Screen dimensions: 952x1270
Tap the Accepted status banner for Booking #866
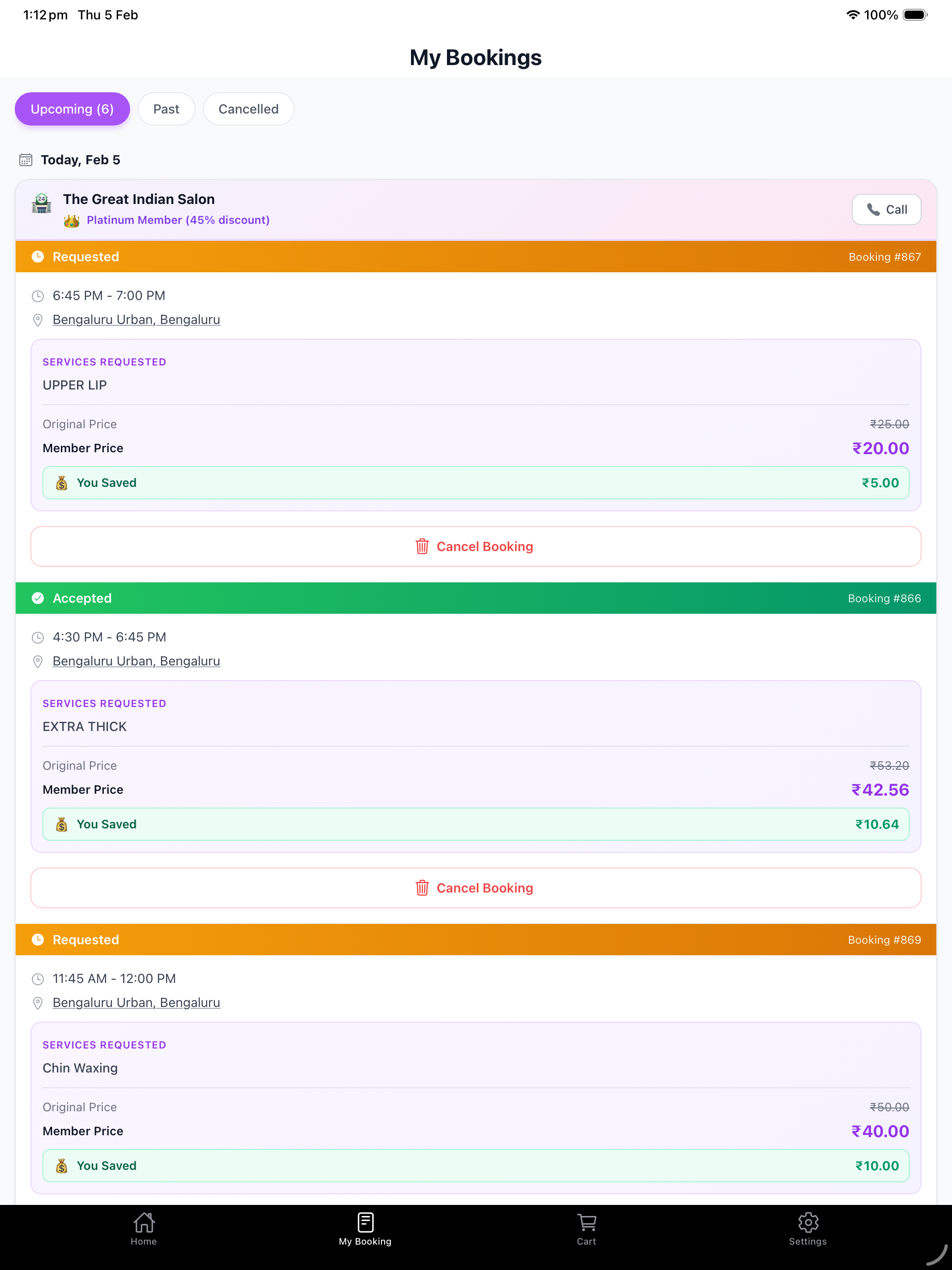point(476,598)
